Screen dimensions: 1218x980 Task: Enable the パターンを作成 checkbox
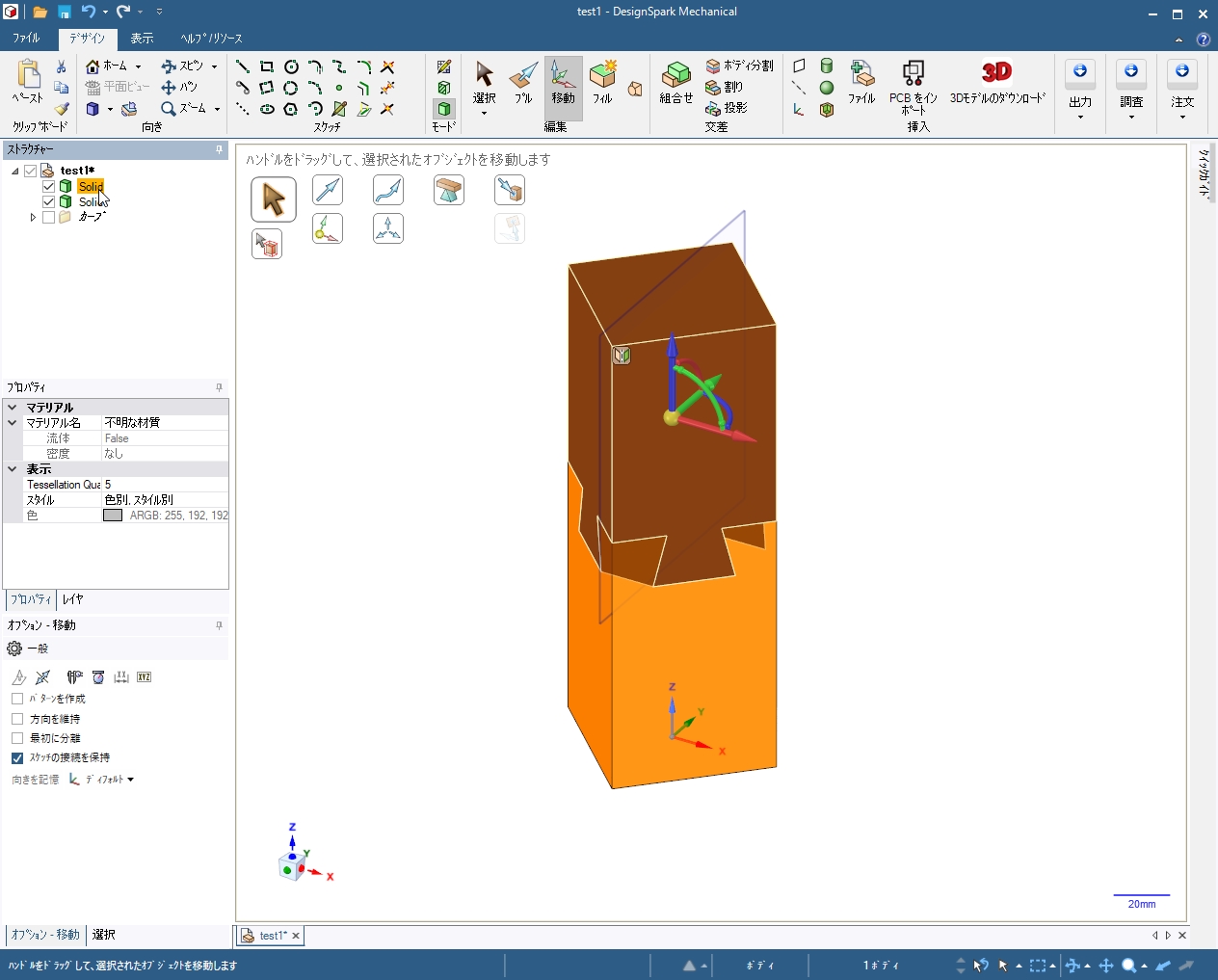[x=17, y=699]
